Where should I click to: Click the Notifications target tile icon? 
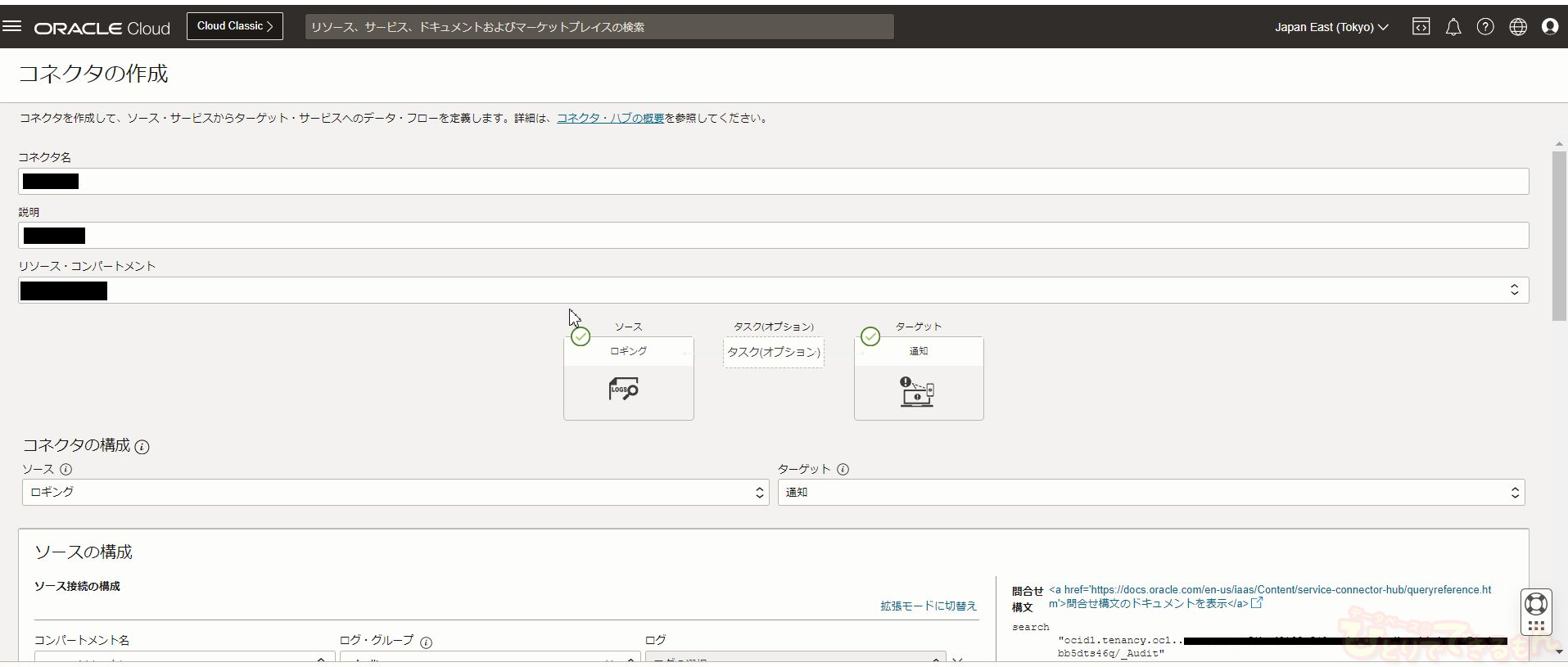pyautogui.click(x=917, y=391)
